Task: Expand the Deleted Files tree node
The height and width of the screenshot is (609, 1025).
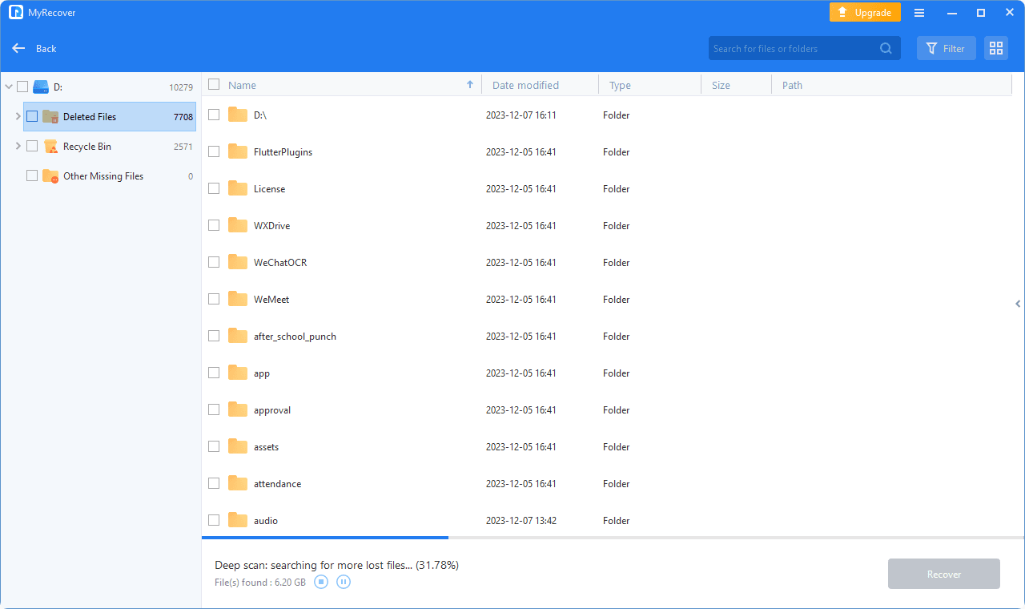Action: tap(18, 117)
